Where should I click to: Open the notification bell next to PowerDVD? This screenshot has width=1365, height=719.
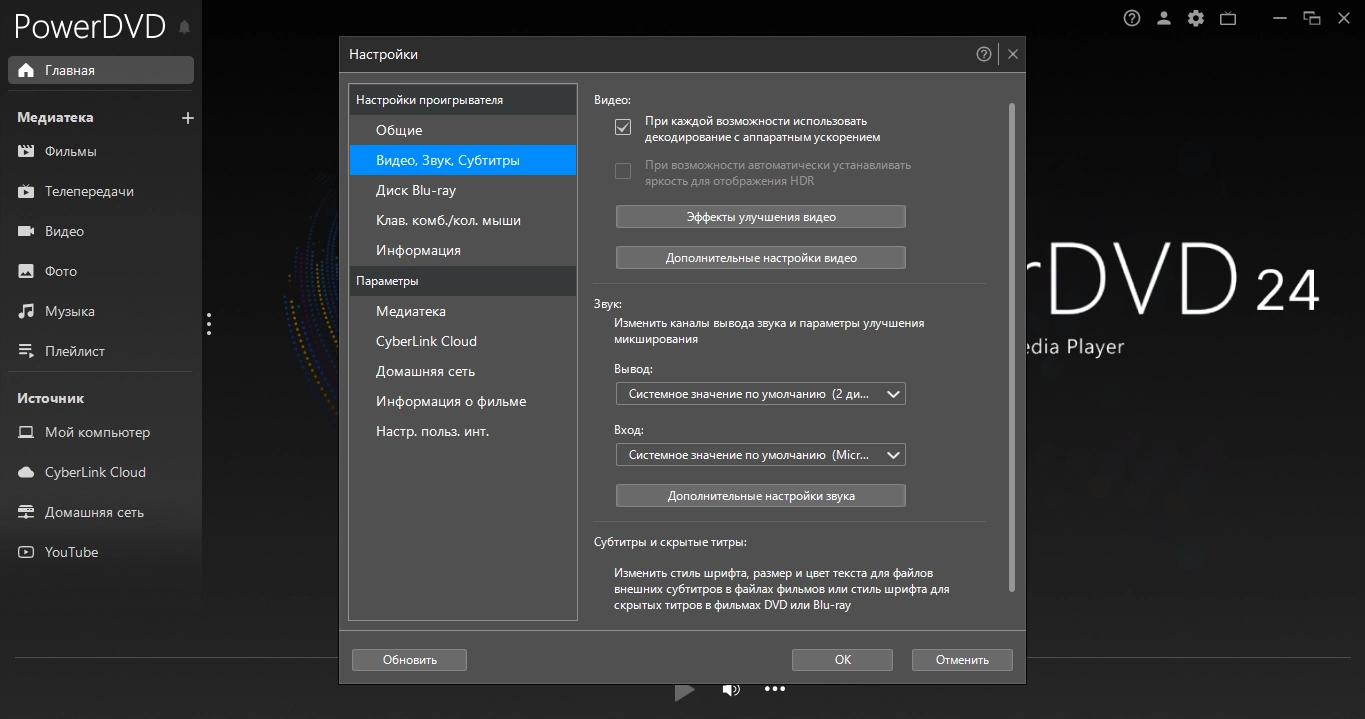(184, 28)
